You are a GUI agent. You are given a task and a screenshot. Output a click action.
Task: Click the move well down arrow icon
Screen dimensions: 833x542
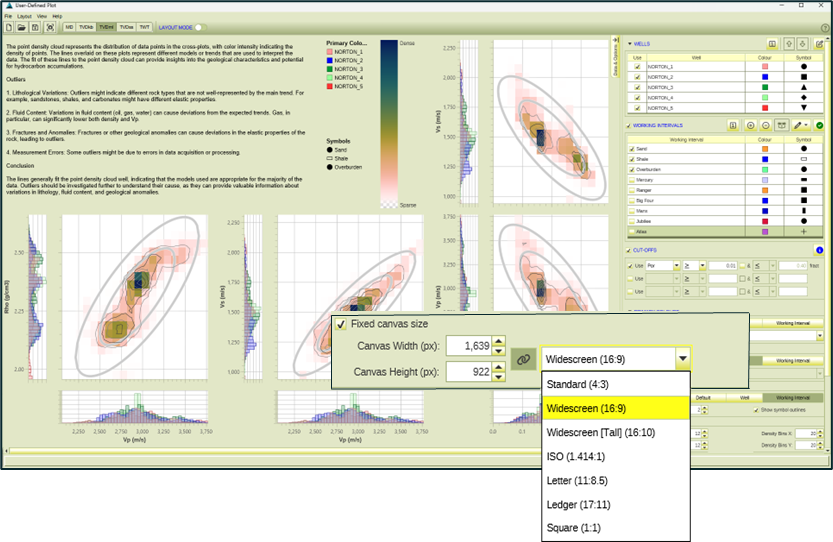(803, 44)
